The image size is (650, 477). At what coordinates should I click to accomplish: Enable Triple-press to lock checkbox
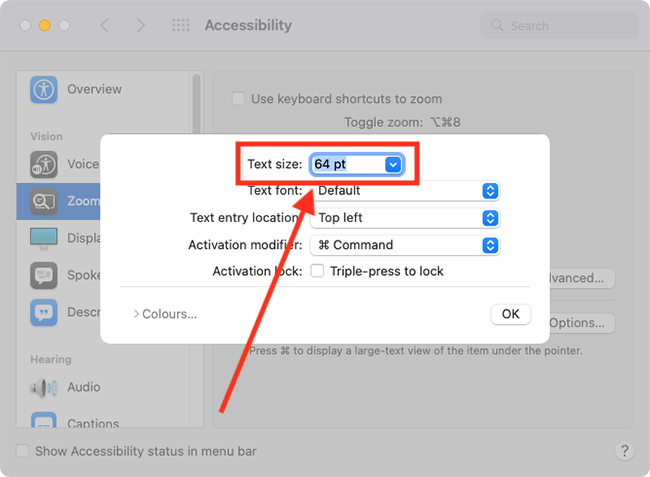[x=317, y=271]
